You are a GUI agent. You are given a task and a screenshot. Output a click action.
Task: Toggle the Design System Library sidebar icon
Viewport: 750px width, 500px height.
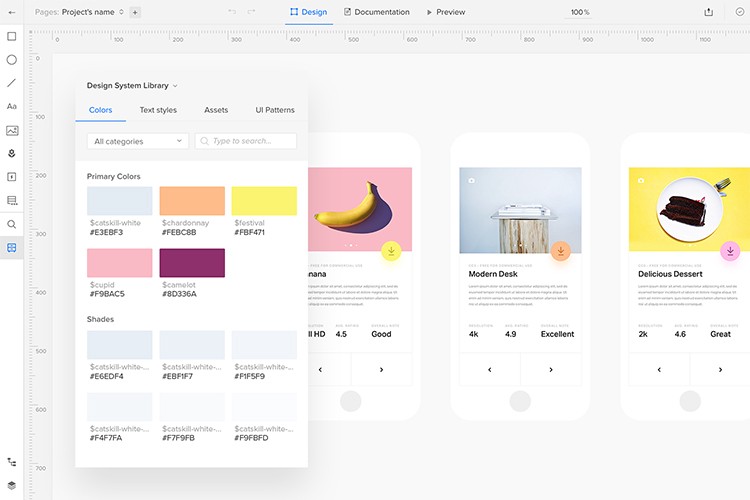click(12, 247)
